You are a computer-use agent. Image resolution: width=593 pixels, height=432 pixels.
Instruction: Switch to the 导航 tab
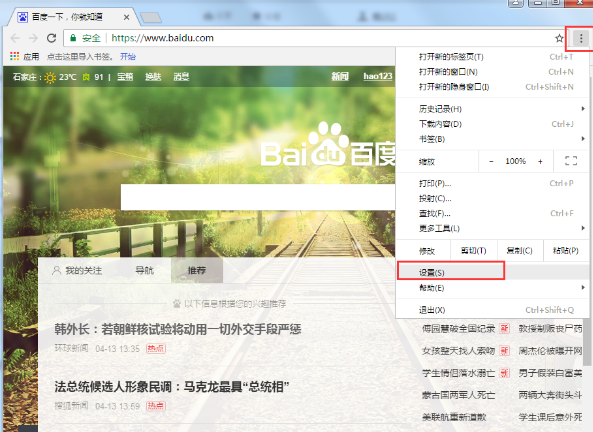click(x=144, y=270)
